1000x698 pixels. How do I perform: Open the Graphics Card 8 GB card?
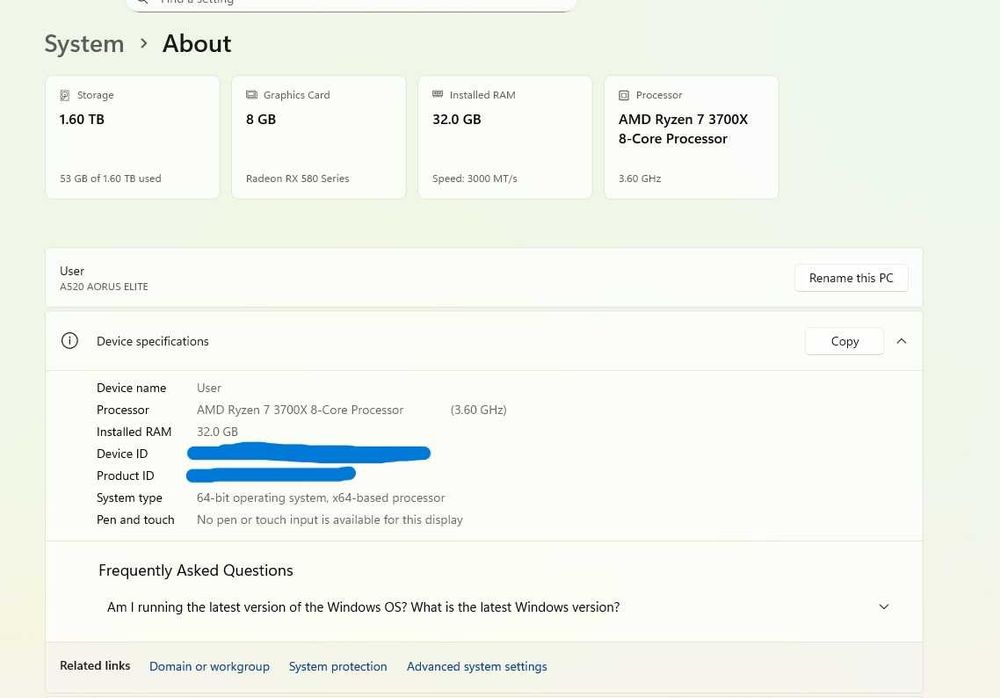pyautogui.click(x=319, y=137)
